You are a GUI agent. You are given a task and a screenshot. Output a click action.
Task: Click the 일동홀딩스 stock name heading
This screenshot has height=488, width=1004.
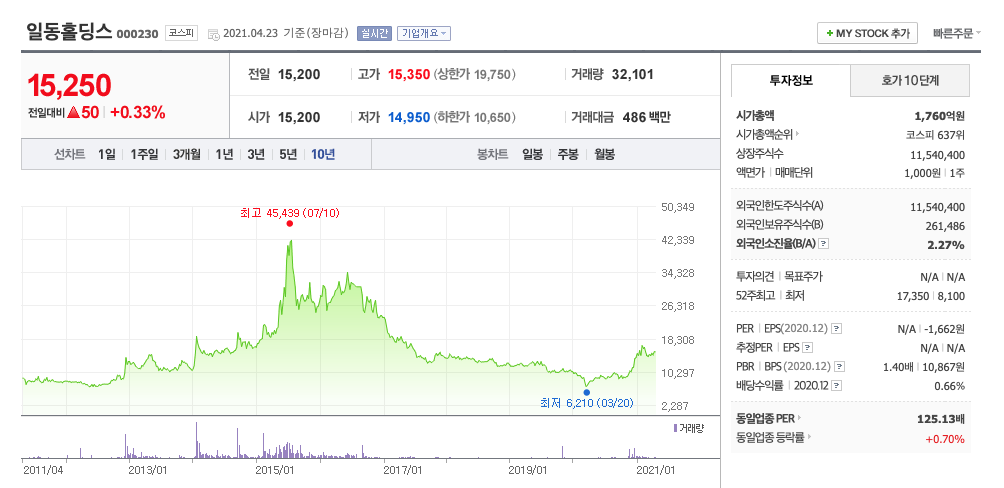[69, 31]
